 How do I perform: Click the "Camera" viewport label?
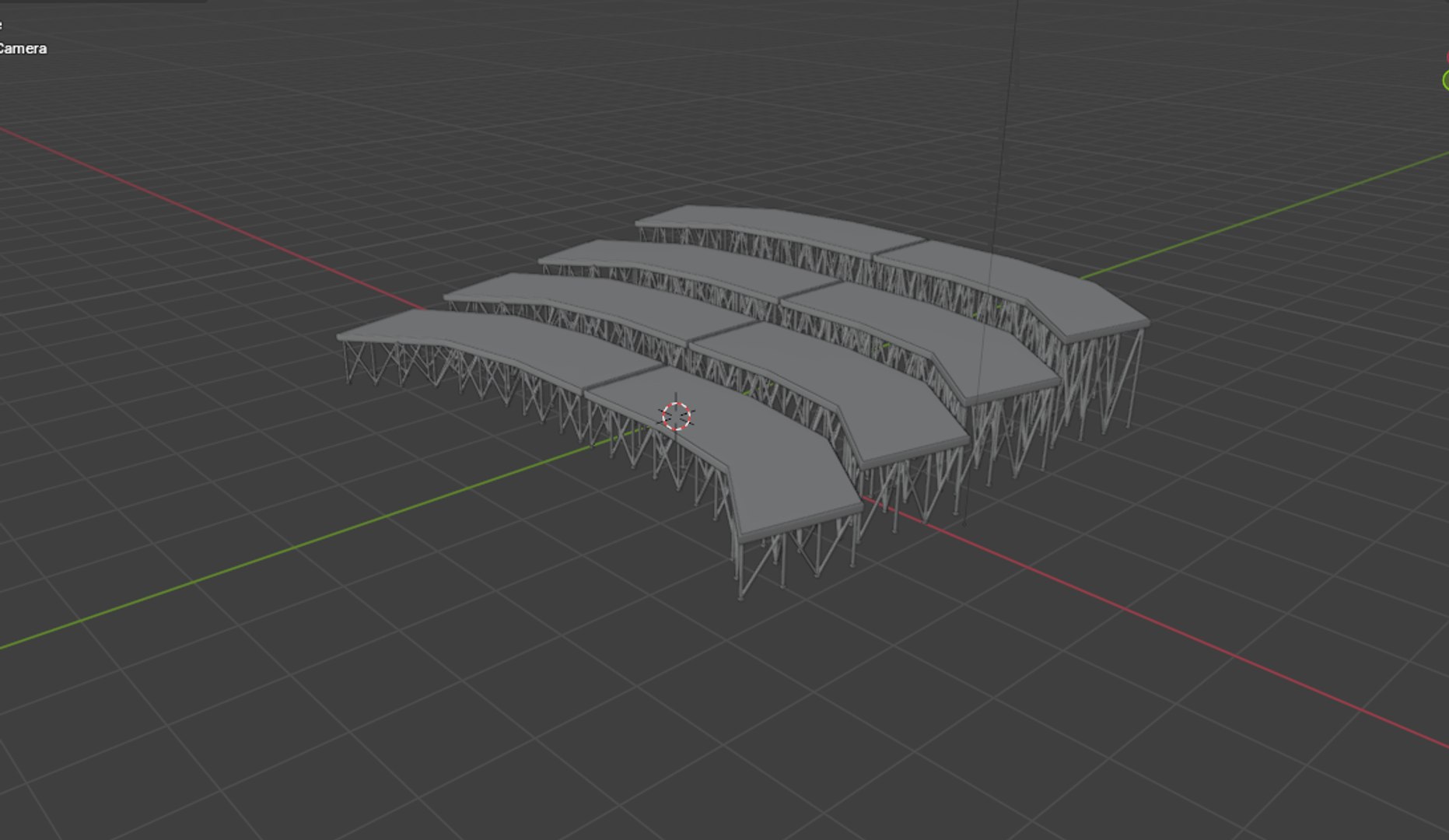23,48
